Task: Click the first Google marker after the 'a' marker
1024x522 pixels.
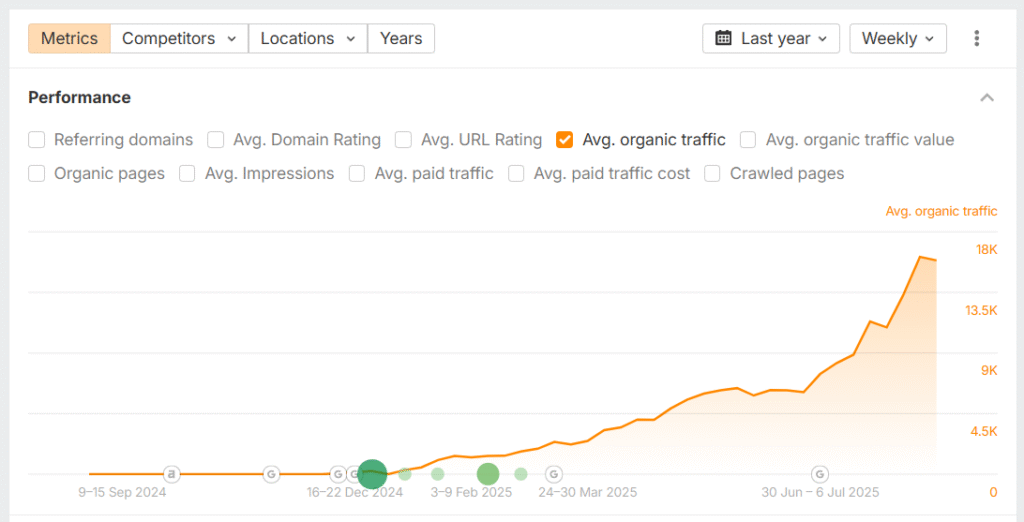Action: click(x=271, y=474)
